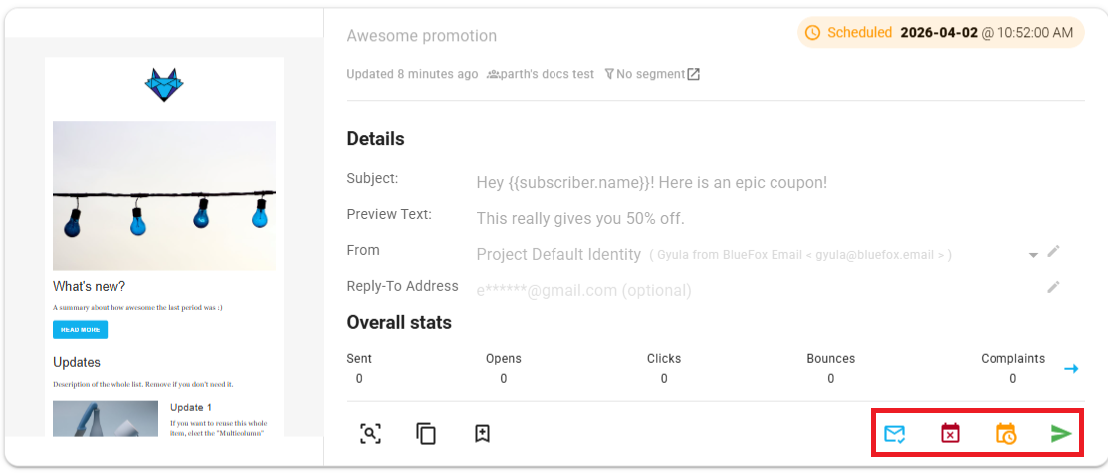The height and width of the screenshot is (473, 1113).
Task: Click the green send now arrow icon
Action: click(x=1061, y=434)
